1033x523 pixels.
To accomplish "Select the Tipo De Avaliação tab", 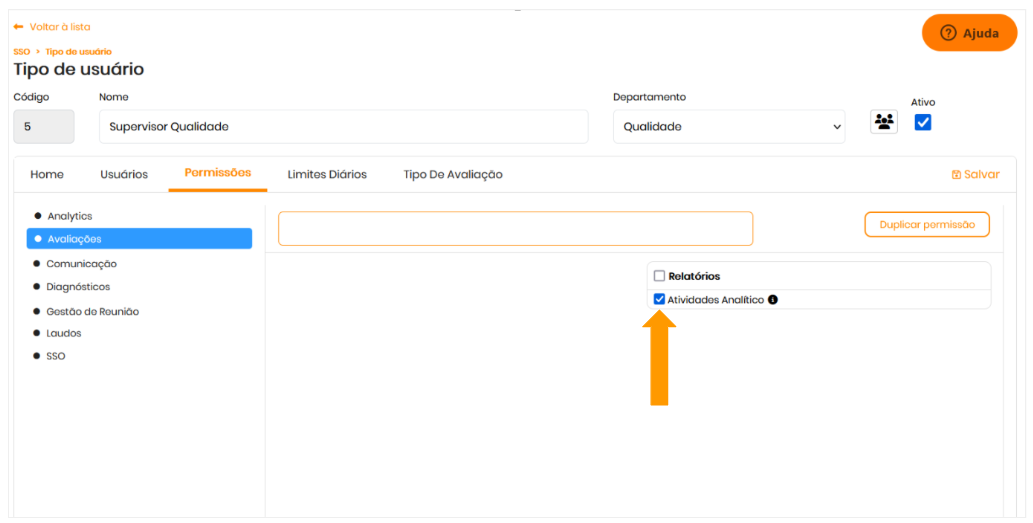I will (453, 174).
